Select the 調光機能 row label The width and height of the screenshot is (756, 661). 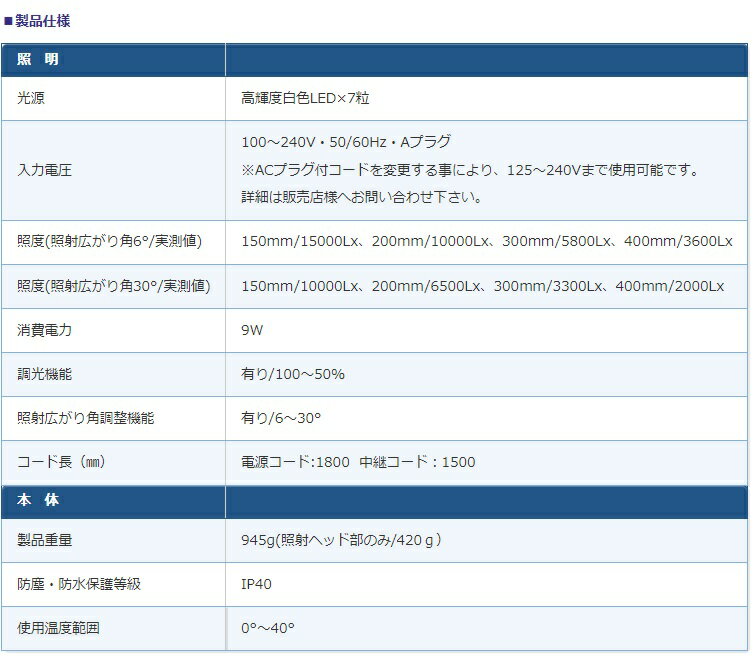pos(45,374)
